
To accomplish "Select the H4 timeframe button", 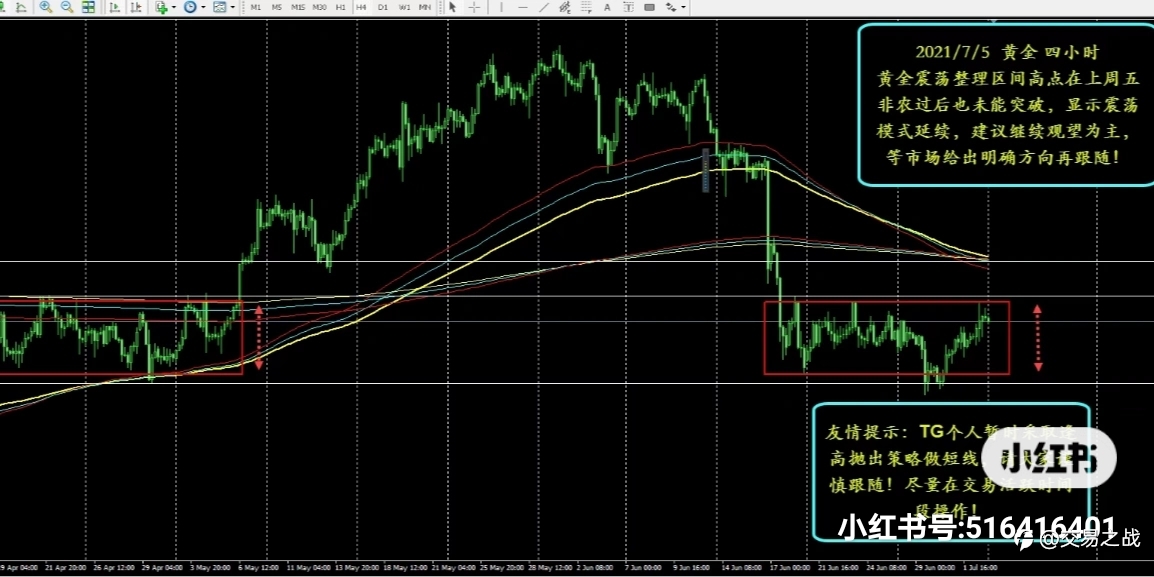I will 361,7.
